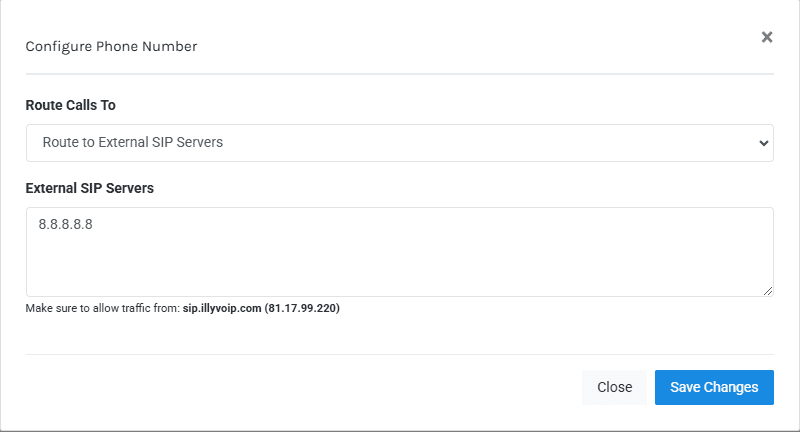Click the Route Calls To label
The height and width of the screenshot is (432, 800).
pos(71,104)
